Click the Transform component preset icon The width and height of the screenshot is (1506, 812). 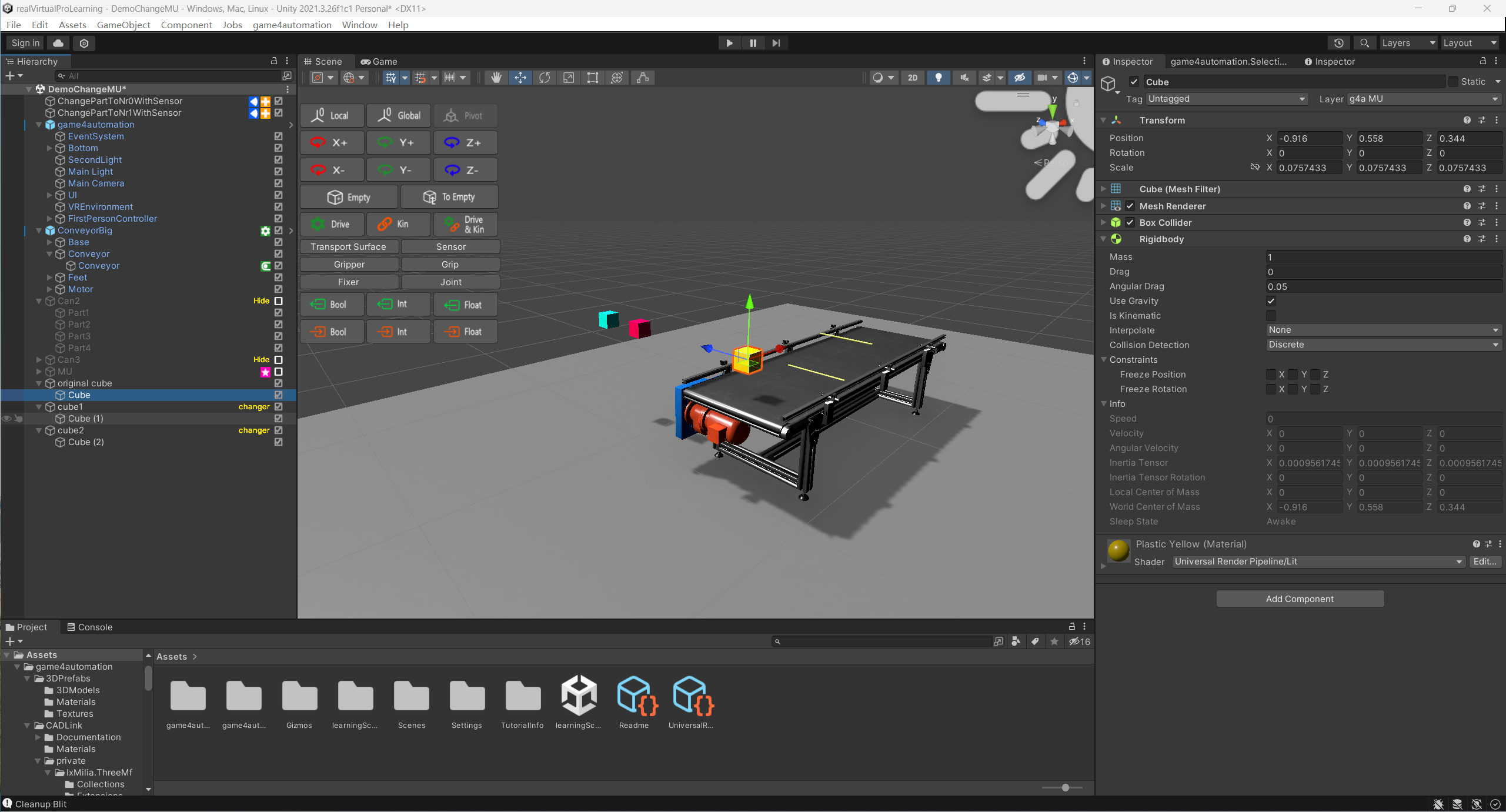1482,121
